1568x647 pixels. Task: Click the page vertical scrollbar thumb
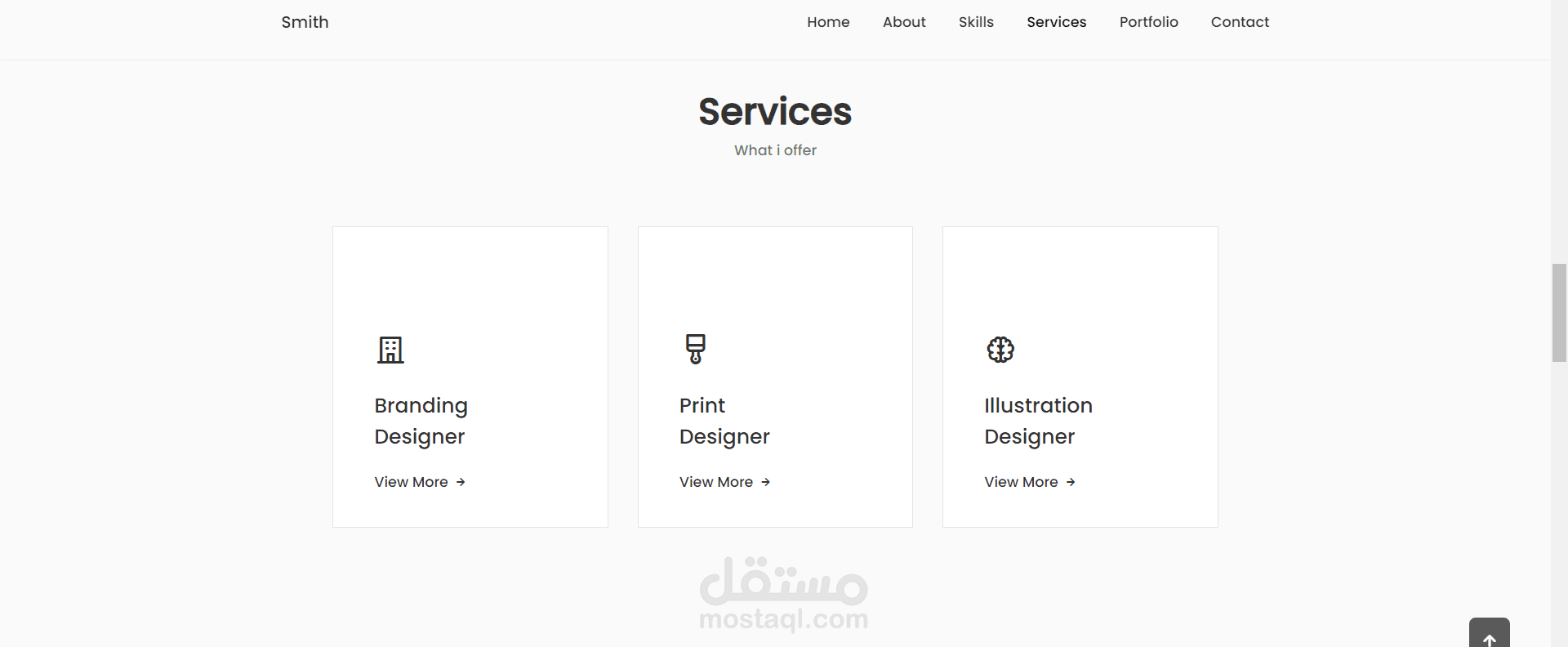[1559, 312]
